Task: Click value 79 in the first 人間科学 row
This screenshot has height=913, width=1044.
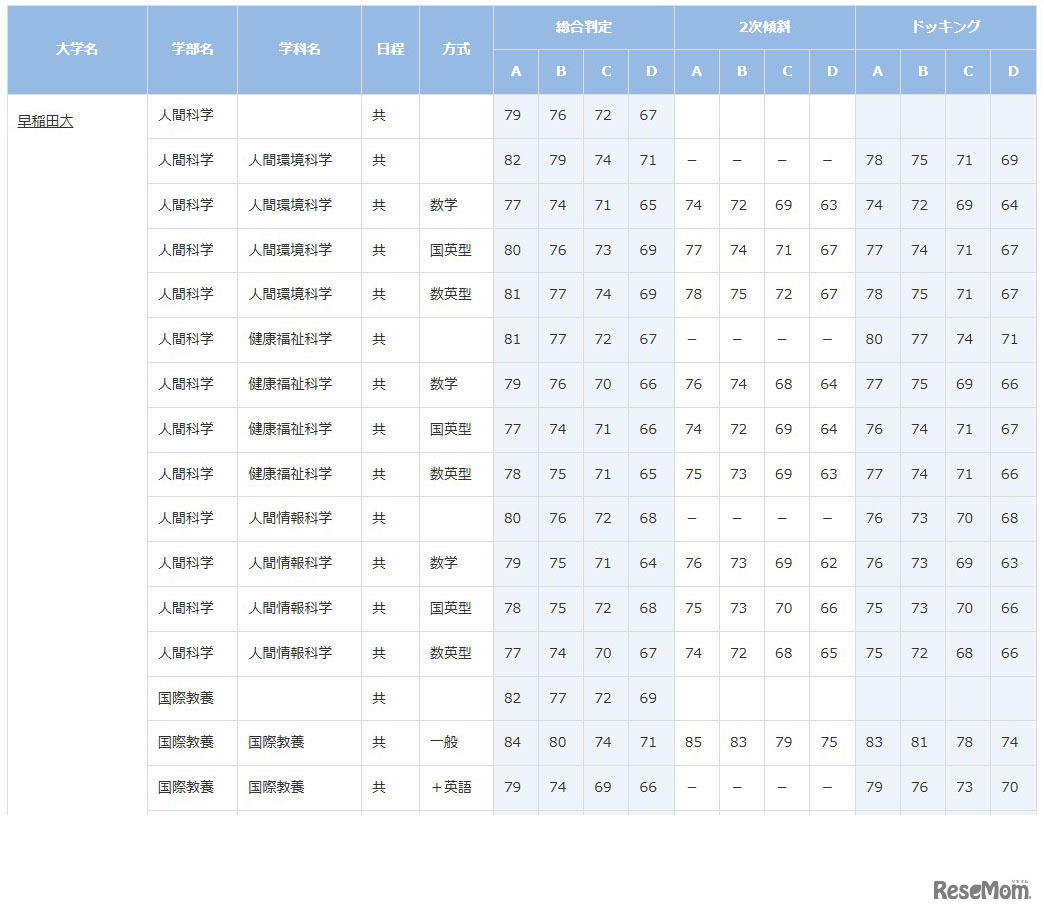Action: pyautogui.click(x=513, y=115)
